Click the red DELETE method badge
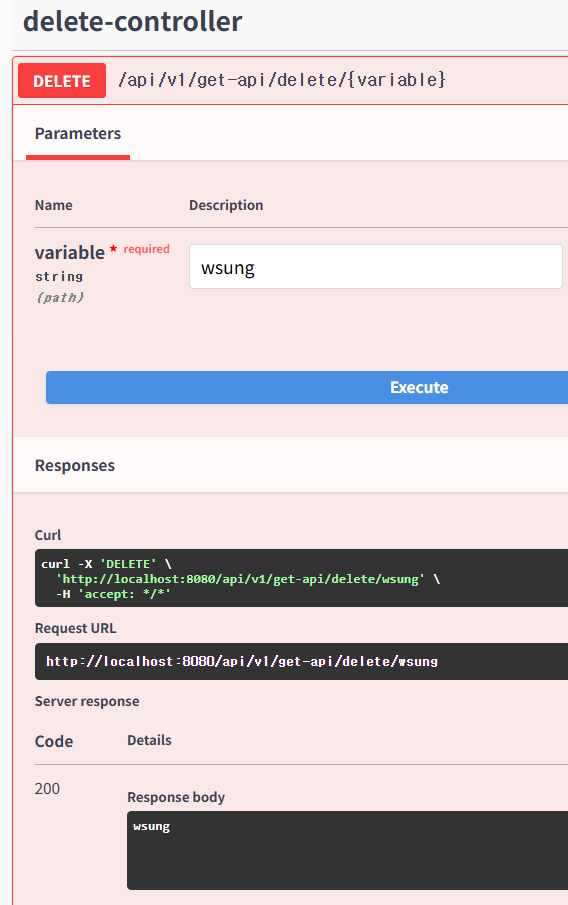The image size is (568, 905). click(x=62, y=81)
